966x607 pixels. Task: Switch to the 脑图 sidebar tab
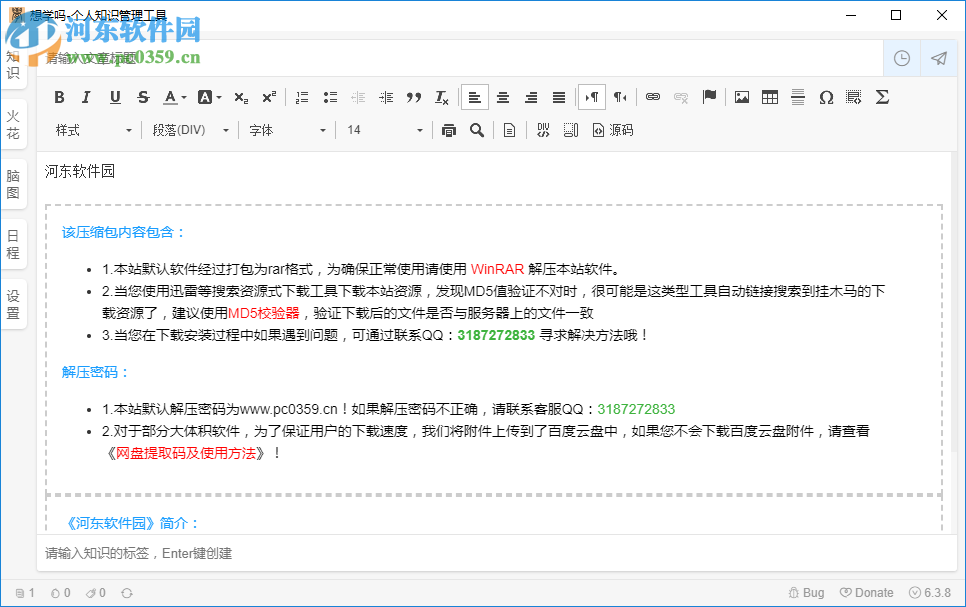pyautogui.click(x=13, y=182)
